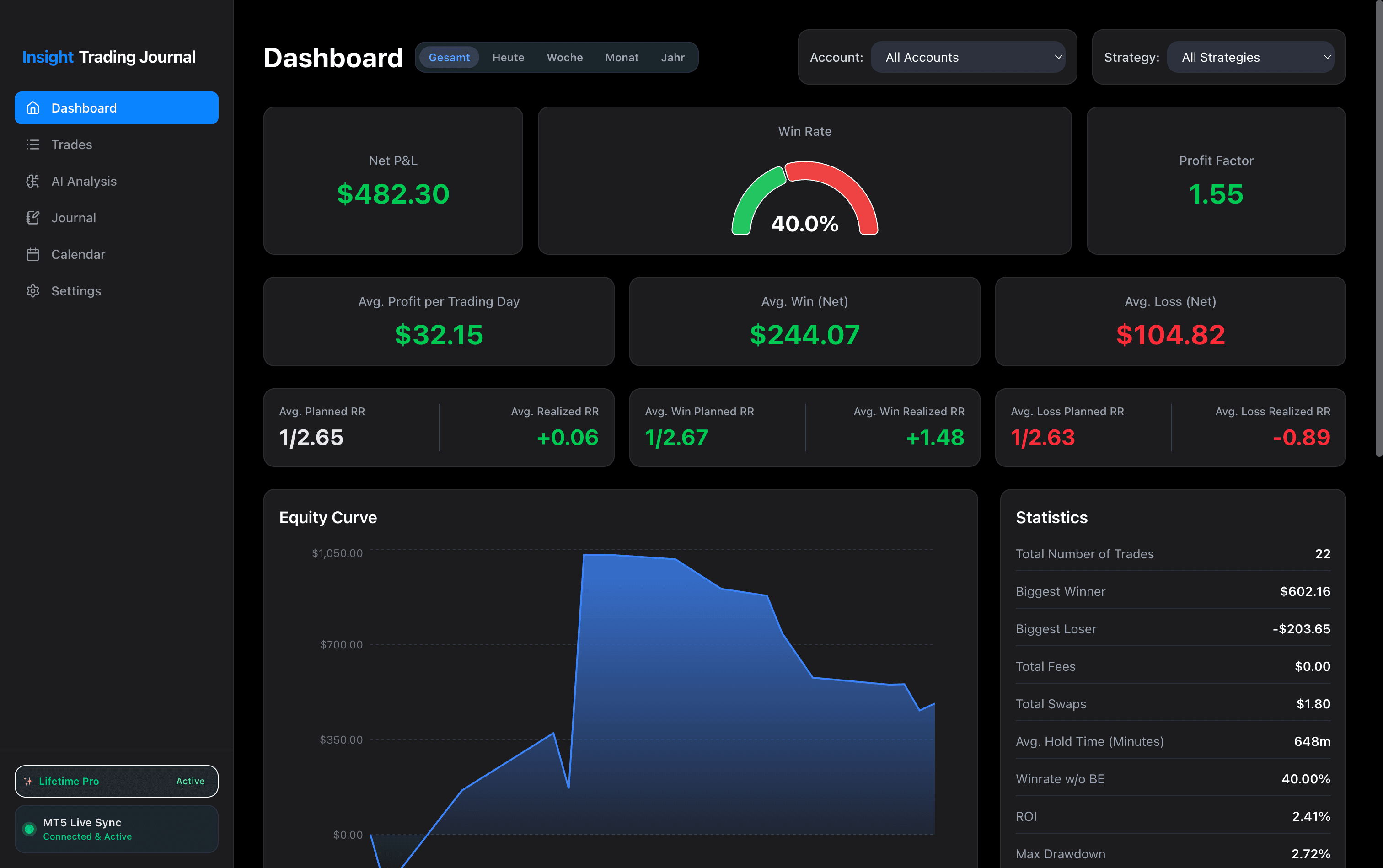This screenshot has height=868, width=1383.
Task: Click the Avg. Profit per Trading Day $32.15
Action: click(439, 335)
